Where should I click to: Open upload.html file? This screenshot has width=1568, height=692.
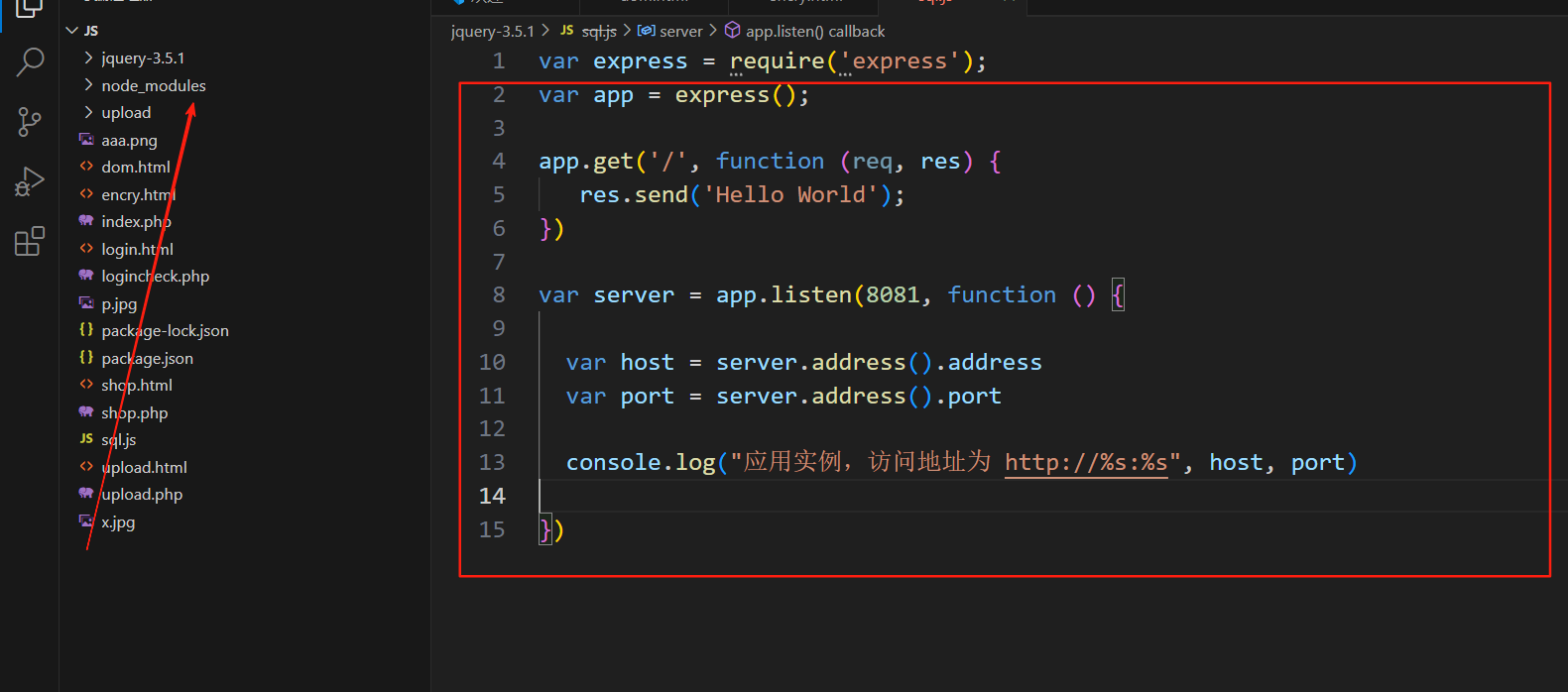tap(144, 468)
